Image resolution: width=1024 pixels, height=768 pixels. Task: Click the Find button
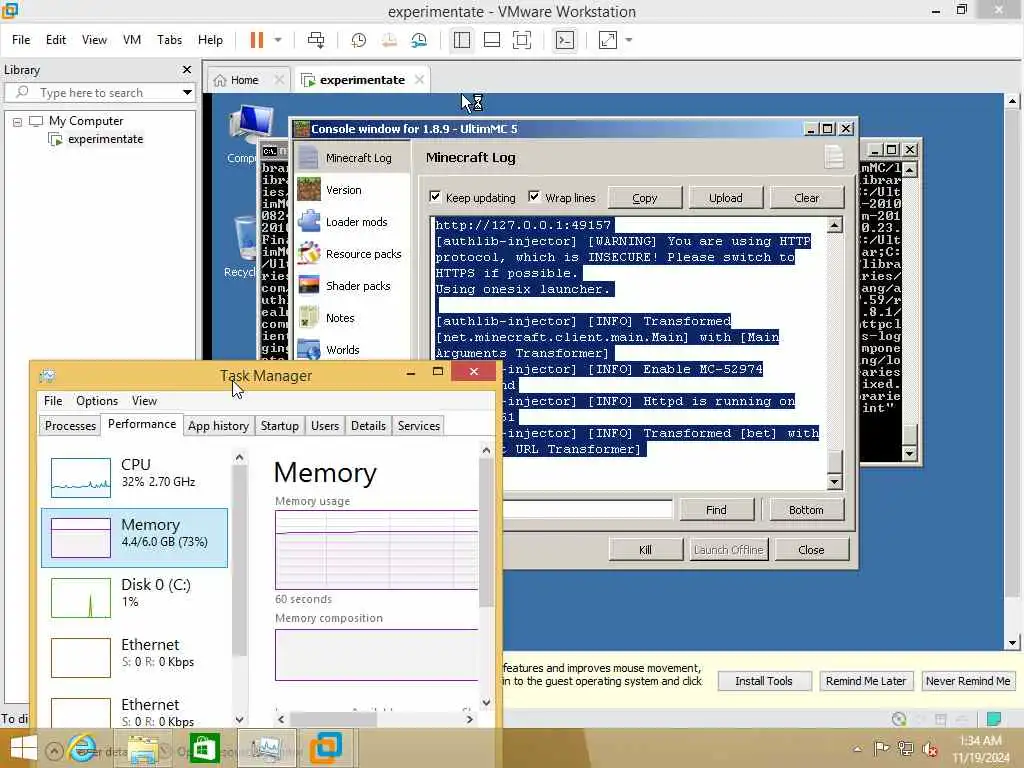point(716,510)
